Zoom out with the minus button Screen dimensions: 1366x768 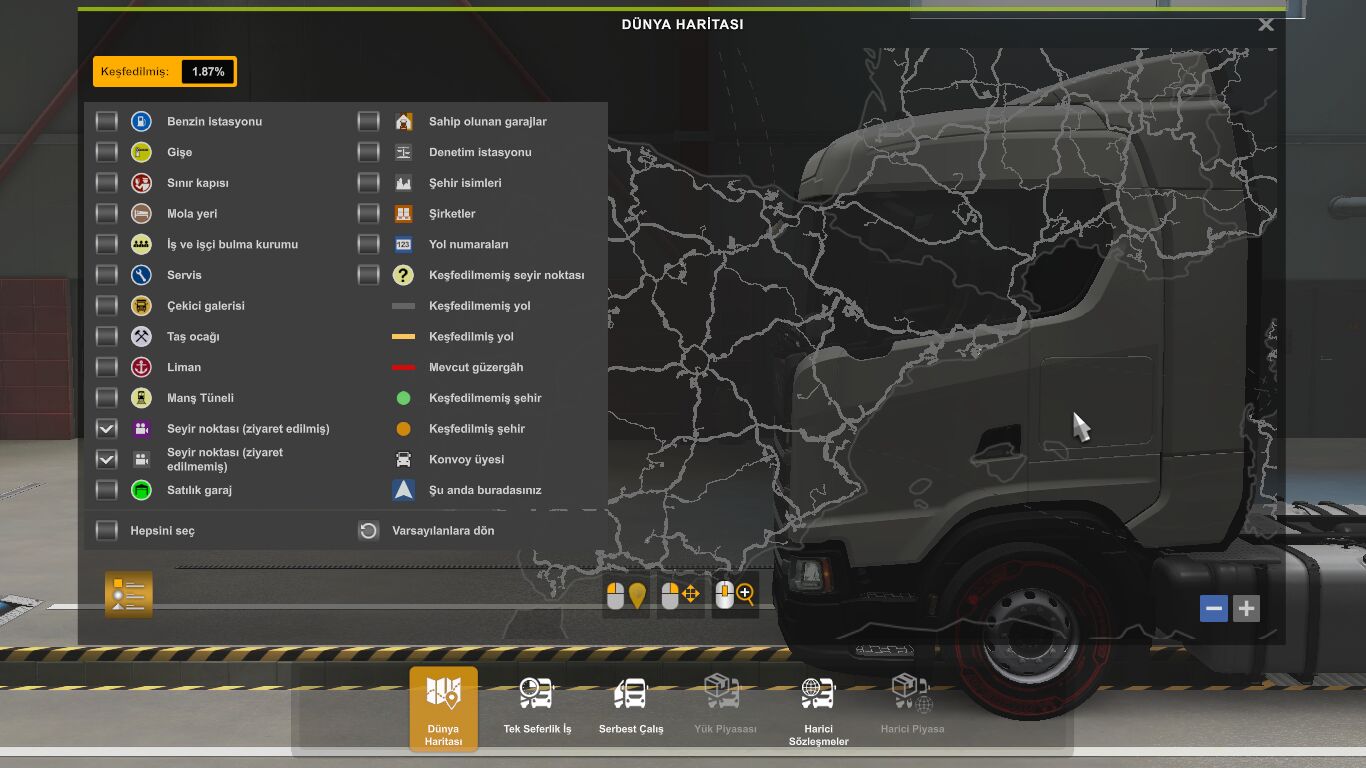pos(1214,608)
